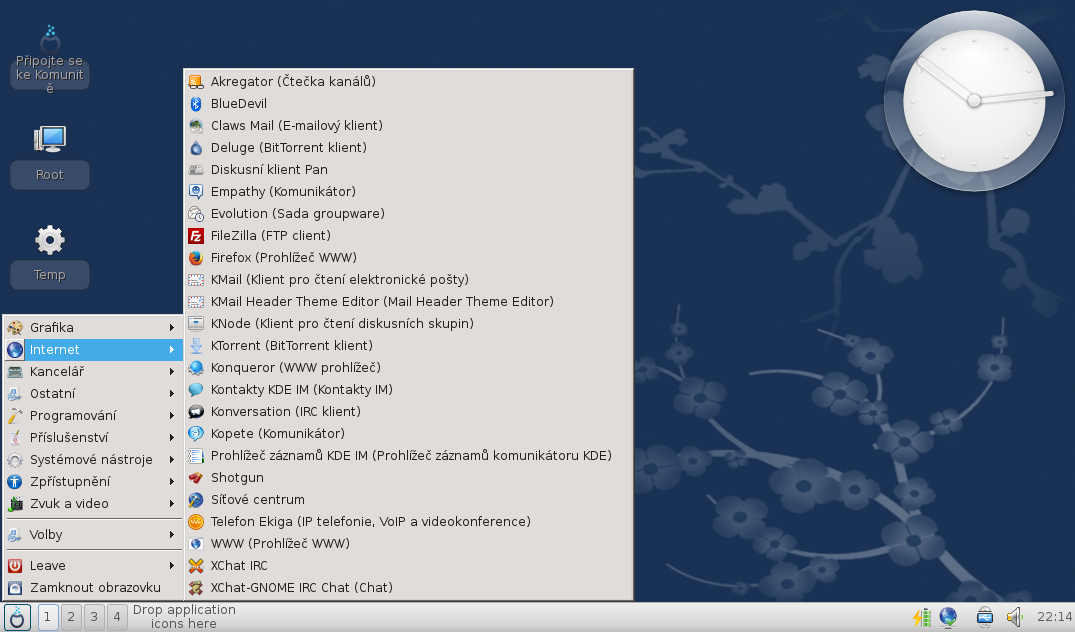Expand the Kancelář submenu arrow
Image resolution: width=1075 pixels, height=632 pixels.
tap(171, 372)
